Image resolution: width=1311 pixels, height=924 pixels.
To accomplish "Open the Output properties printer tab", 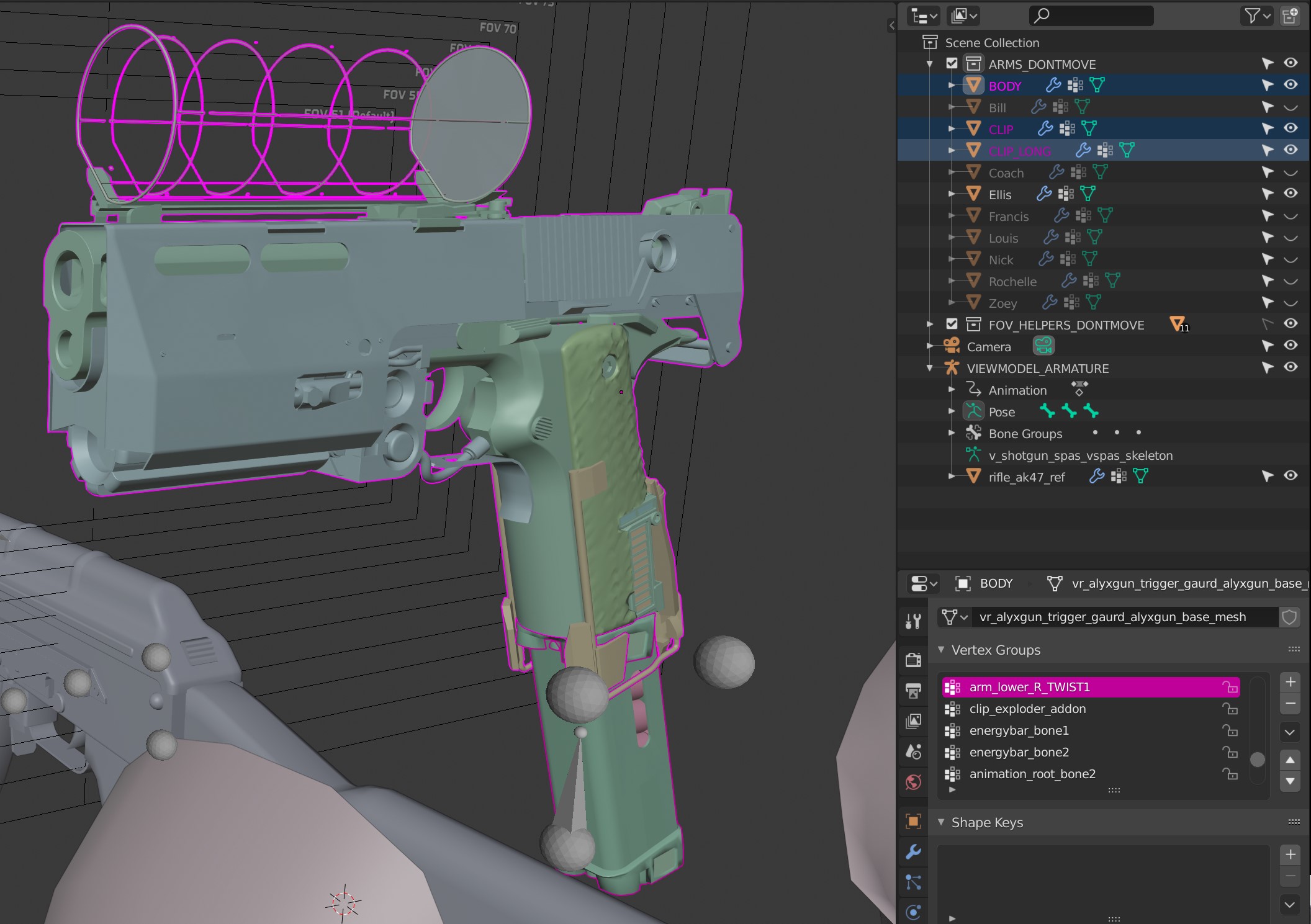I will click(x=913, y=690).
